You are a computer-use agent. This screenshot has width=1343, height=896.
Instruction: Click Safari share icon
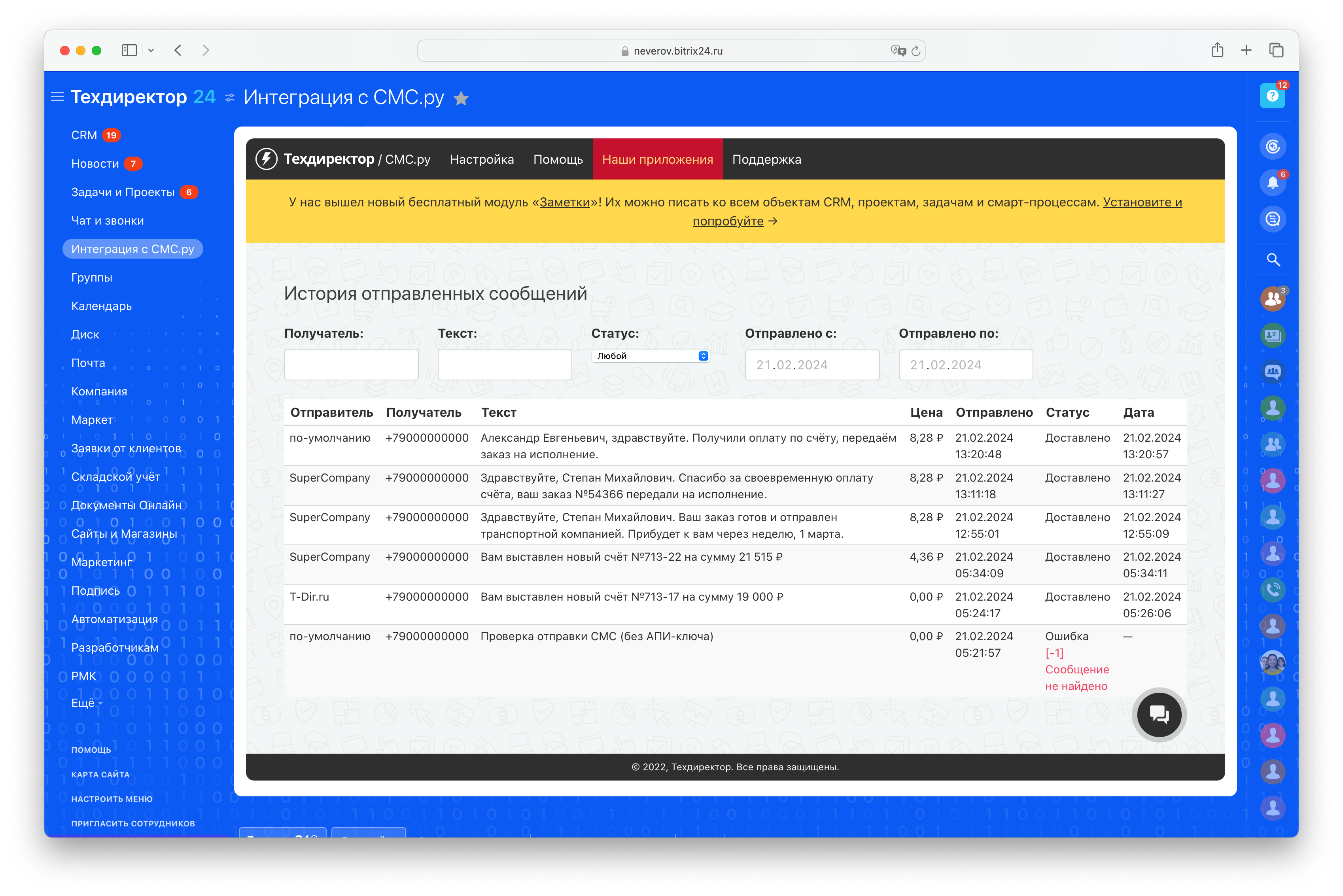coord(1217,50)
